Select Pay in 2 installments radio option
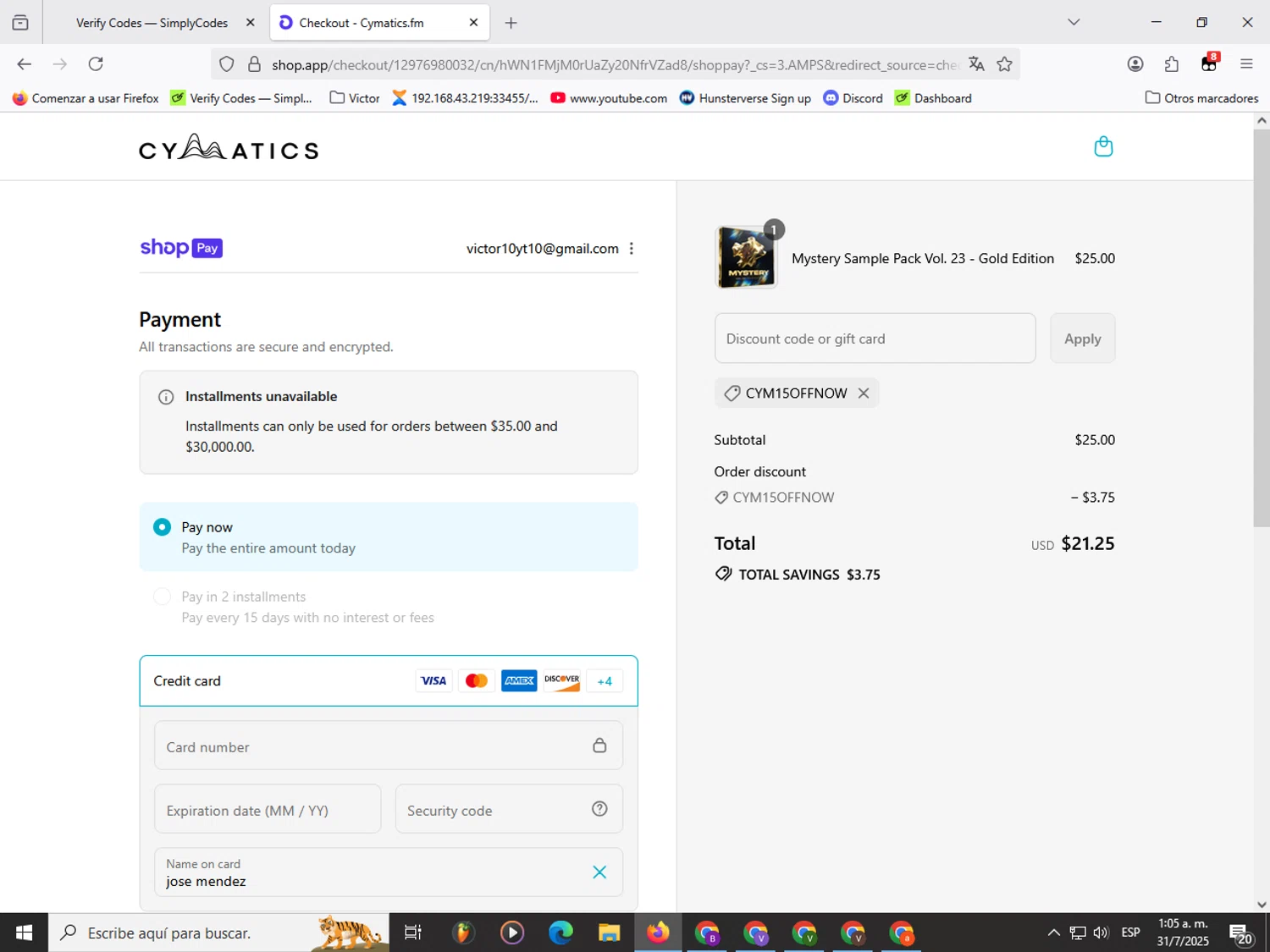The width and height of the screenshot is (1270, 952). 162,597
